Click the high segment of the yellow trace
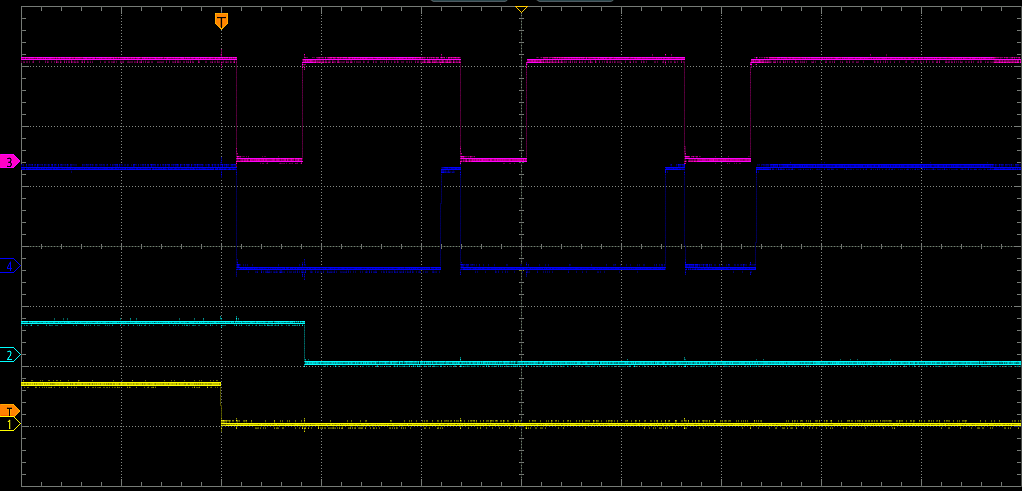Viewport: 1022px width, 491px height. point(120,383)
